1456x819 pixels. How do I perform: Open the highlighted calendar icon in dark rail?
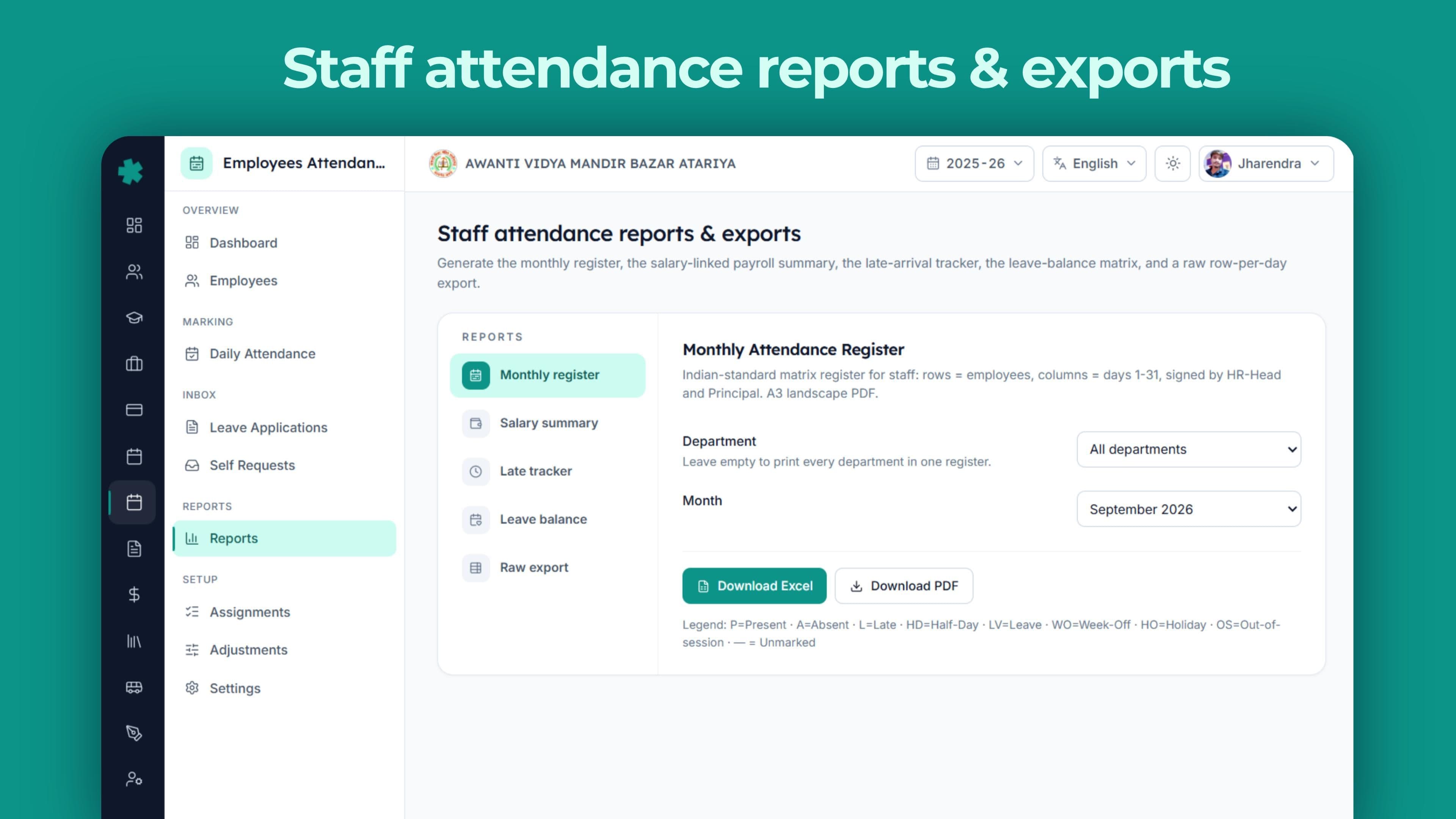pos(134,502)
